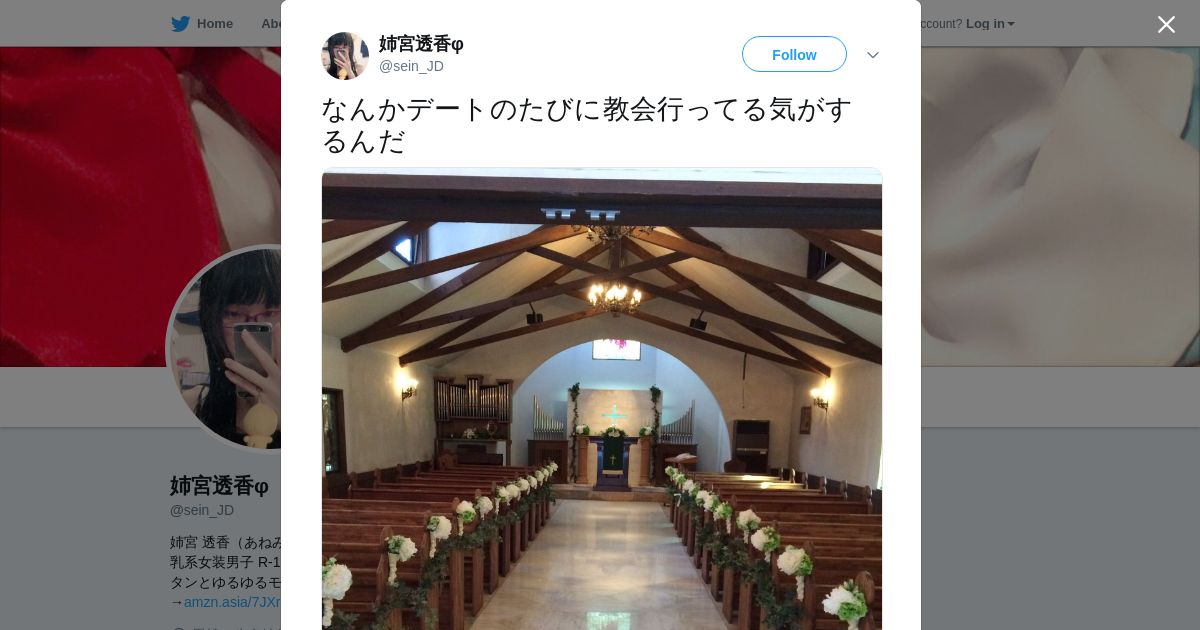The height and width of the screenshot is (630, 1200).
Task: Open the Log in dropdown
Action: click(x=990, y=24)
